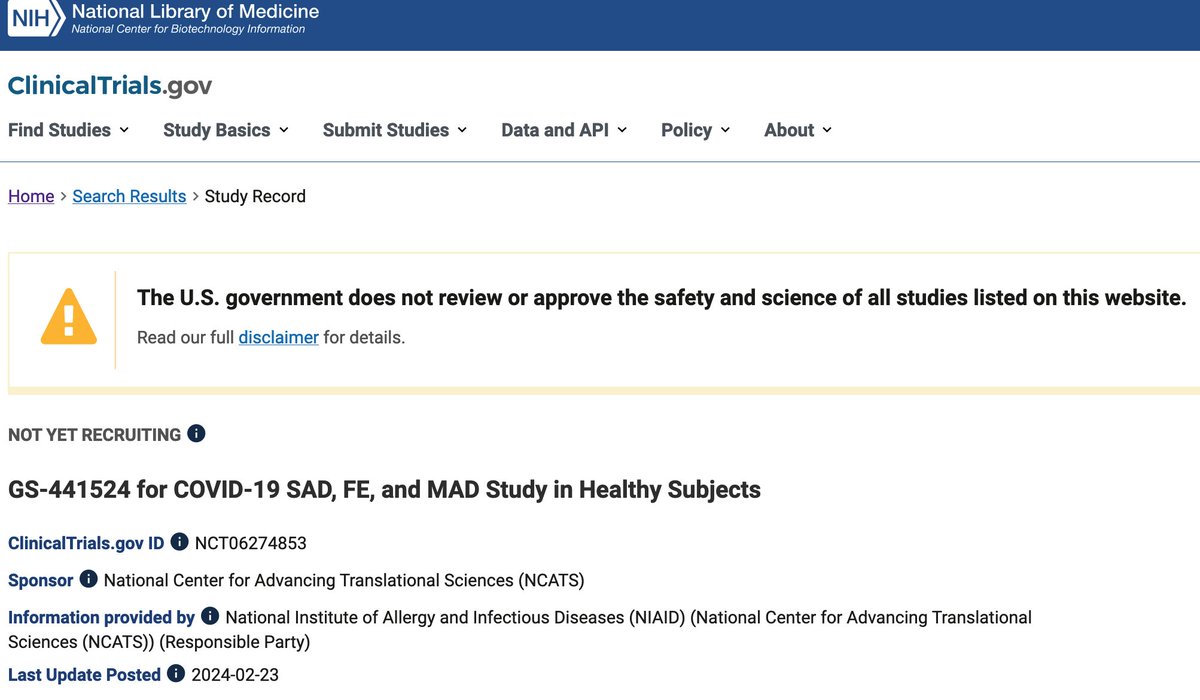1200x700 pixels.
Task: Click info icon next to Sponsor
Action: coord(89,579)
